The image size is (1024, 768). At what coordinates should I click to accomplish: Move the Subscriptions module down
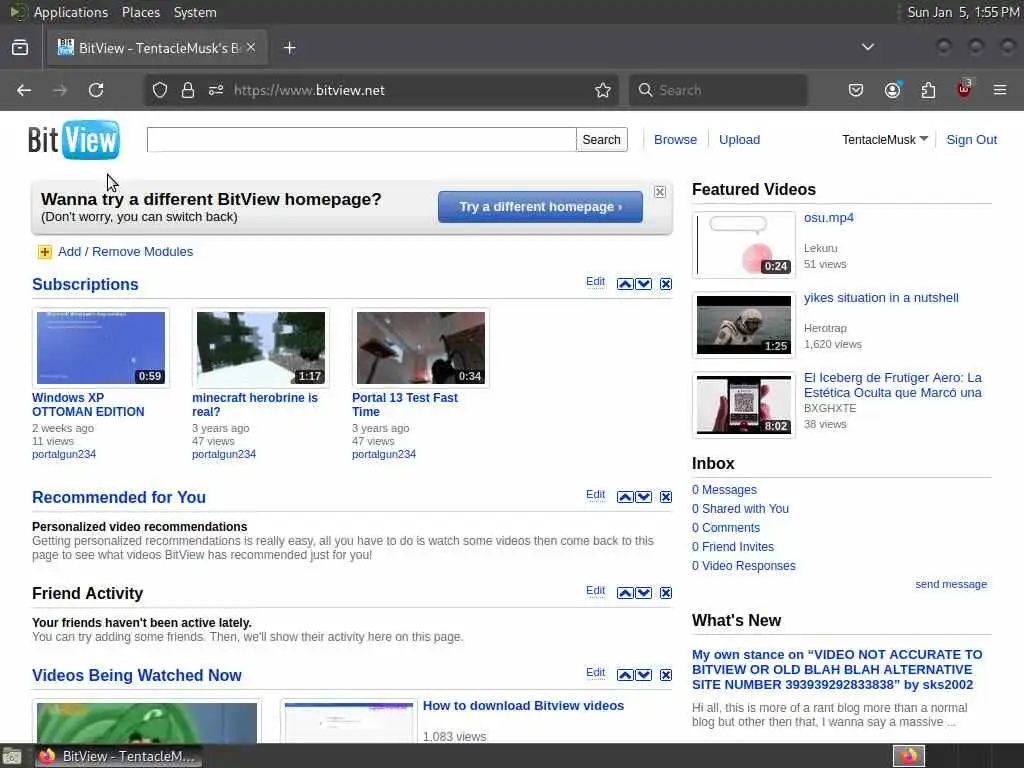pyautogui.click(x=644, y=284)
